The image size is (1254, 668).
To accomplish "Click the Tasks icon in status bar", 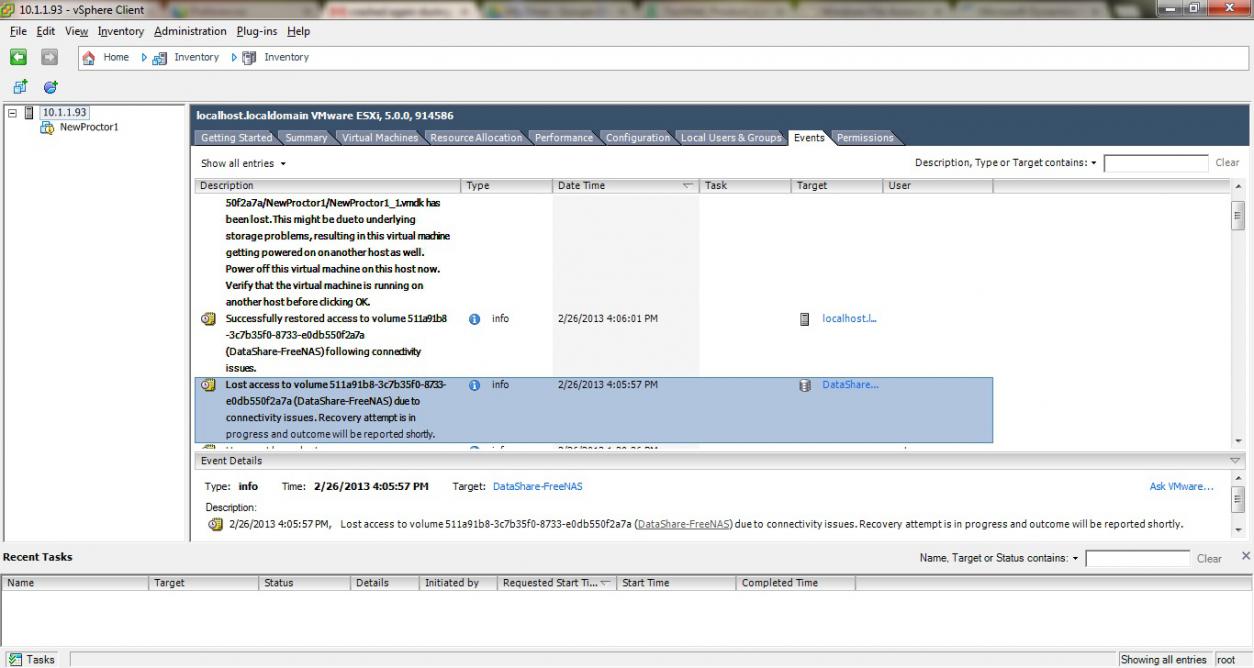I will [x=14, y=659].
